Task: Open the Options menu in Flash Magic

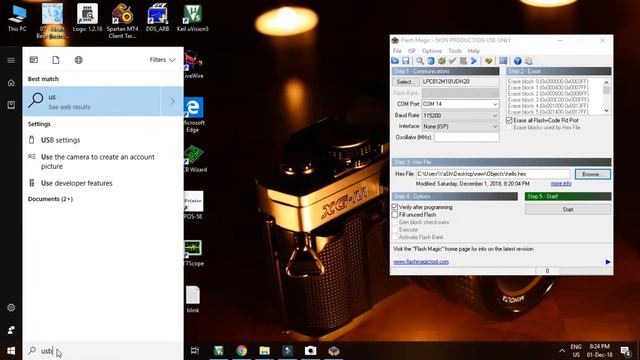Action: pyautogui.click(x=432, y=51)
